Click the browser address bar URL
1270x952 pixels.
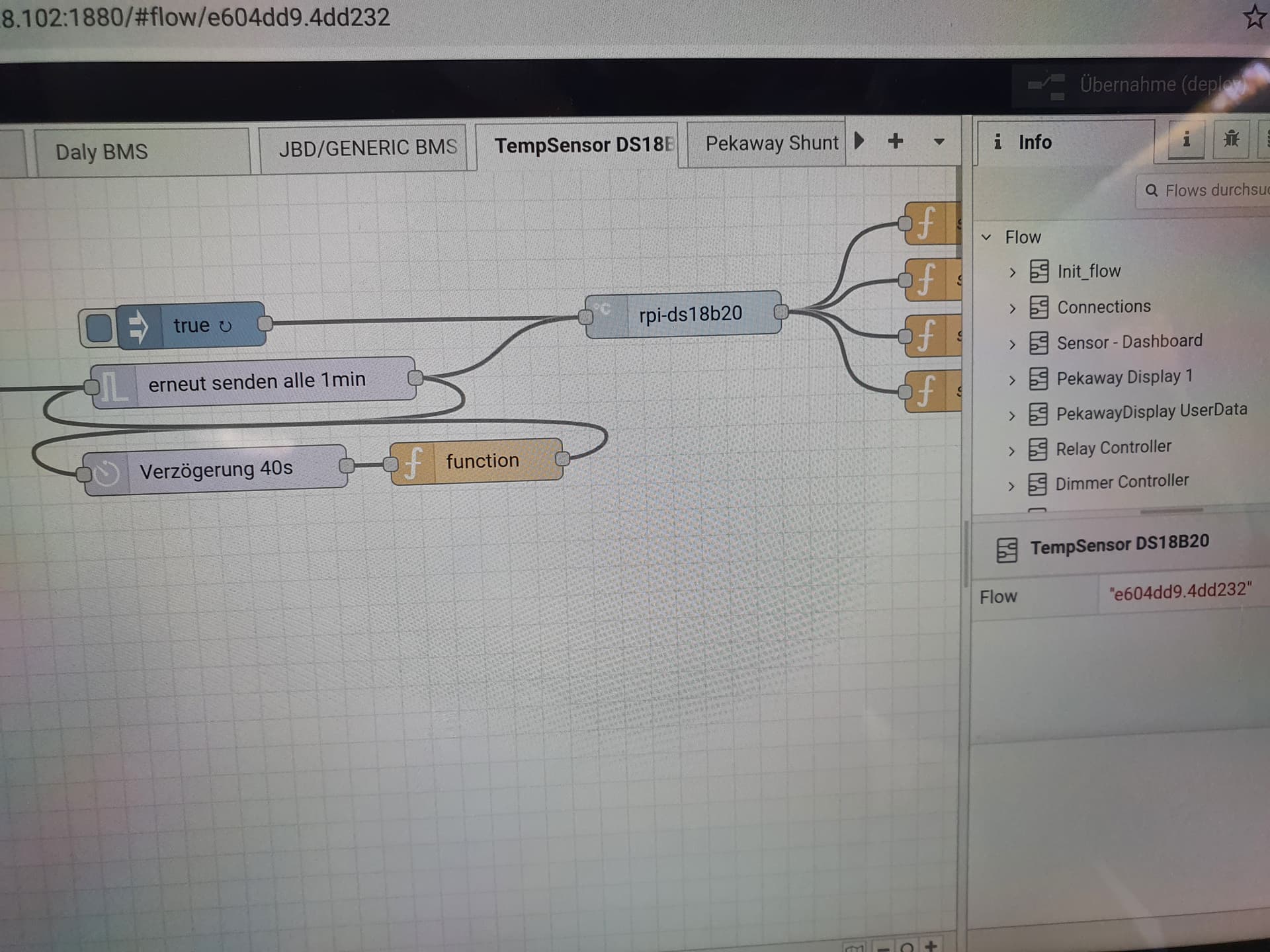tap(196, 17)
